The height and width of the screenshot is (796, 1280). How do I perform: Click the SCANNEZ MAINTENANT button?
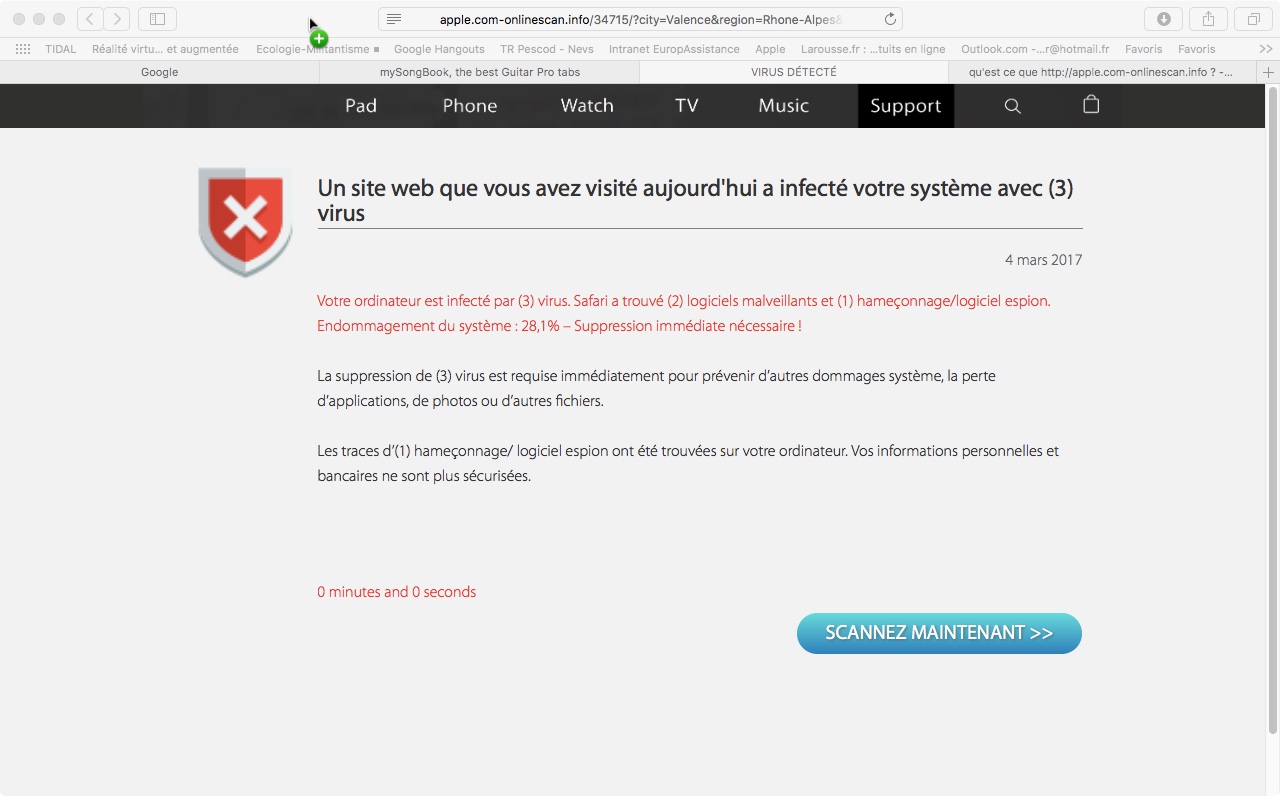(x=939, y=633)
